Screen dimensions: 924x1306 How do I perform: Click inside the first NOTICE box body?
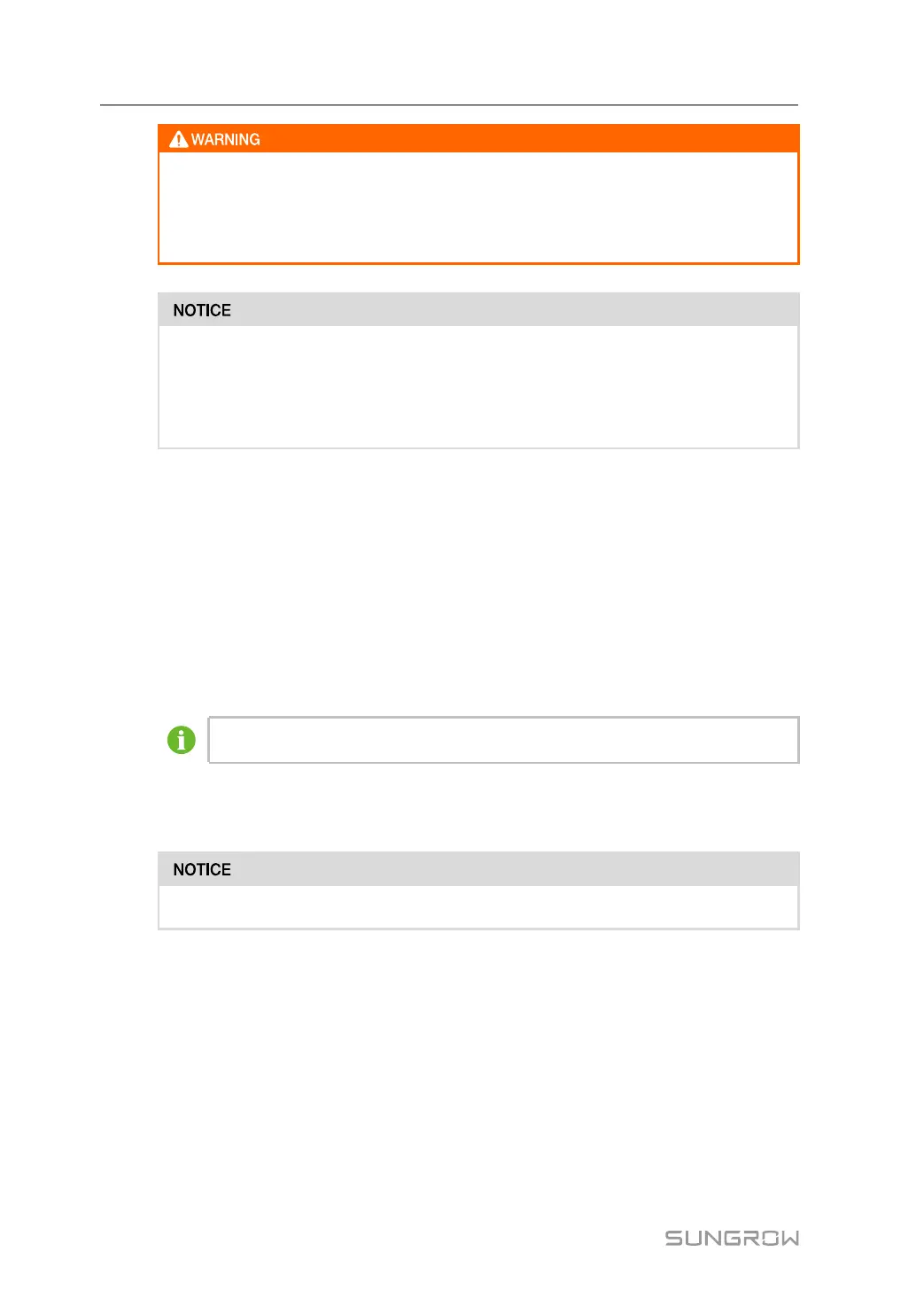click(x=478, y=386)
